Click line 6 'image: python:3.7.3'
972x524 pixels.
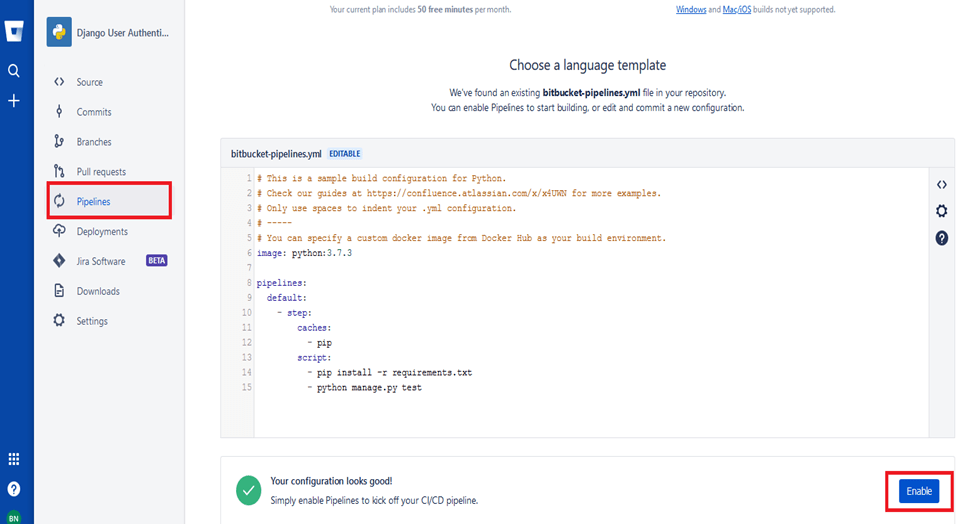coord(304,253)
